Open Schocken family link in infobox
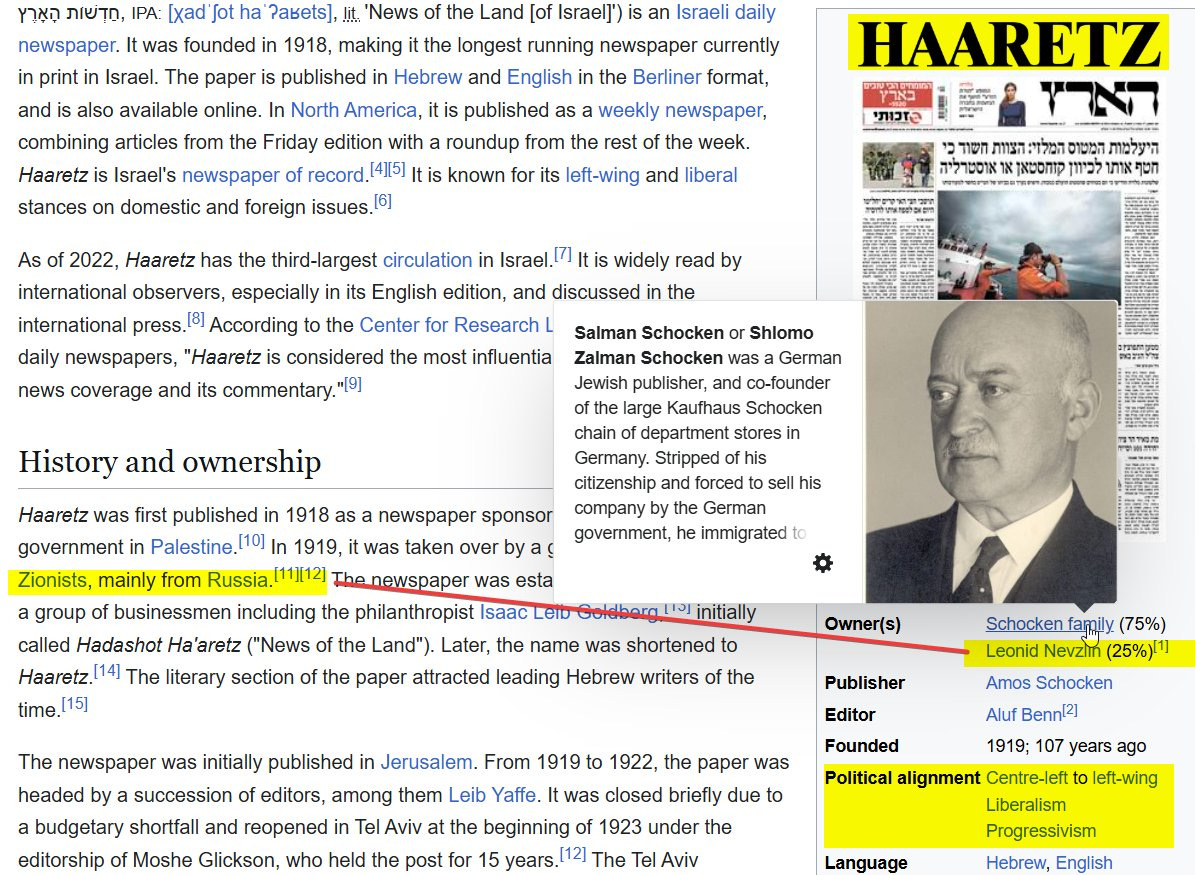 pyautogui.click(x=1049, y=623)
